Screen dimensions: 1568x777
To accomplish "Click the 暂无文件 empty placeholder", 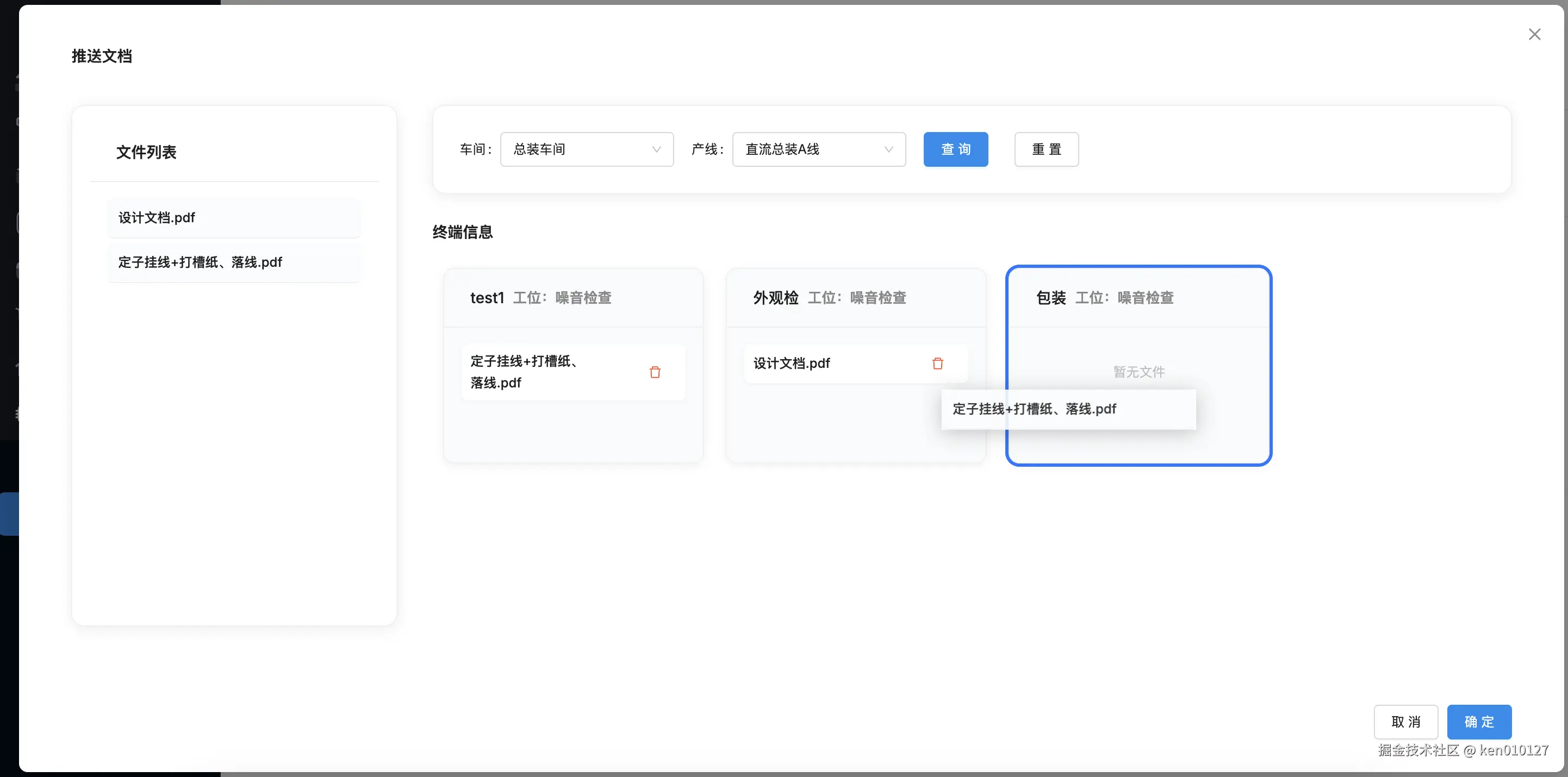I will [1138, 372].
